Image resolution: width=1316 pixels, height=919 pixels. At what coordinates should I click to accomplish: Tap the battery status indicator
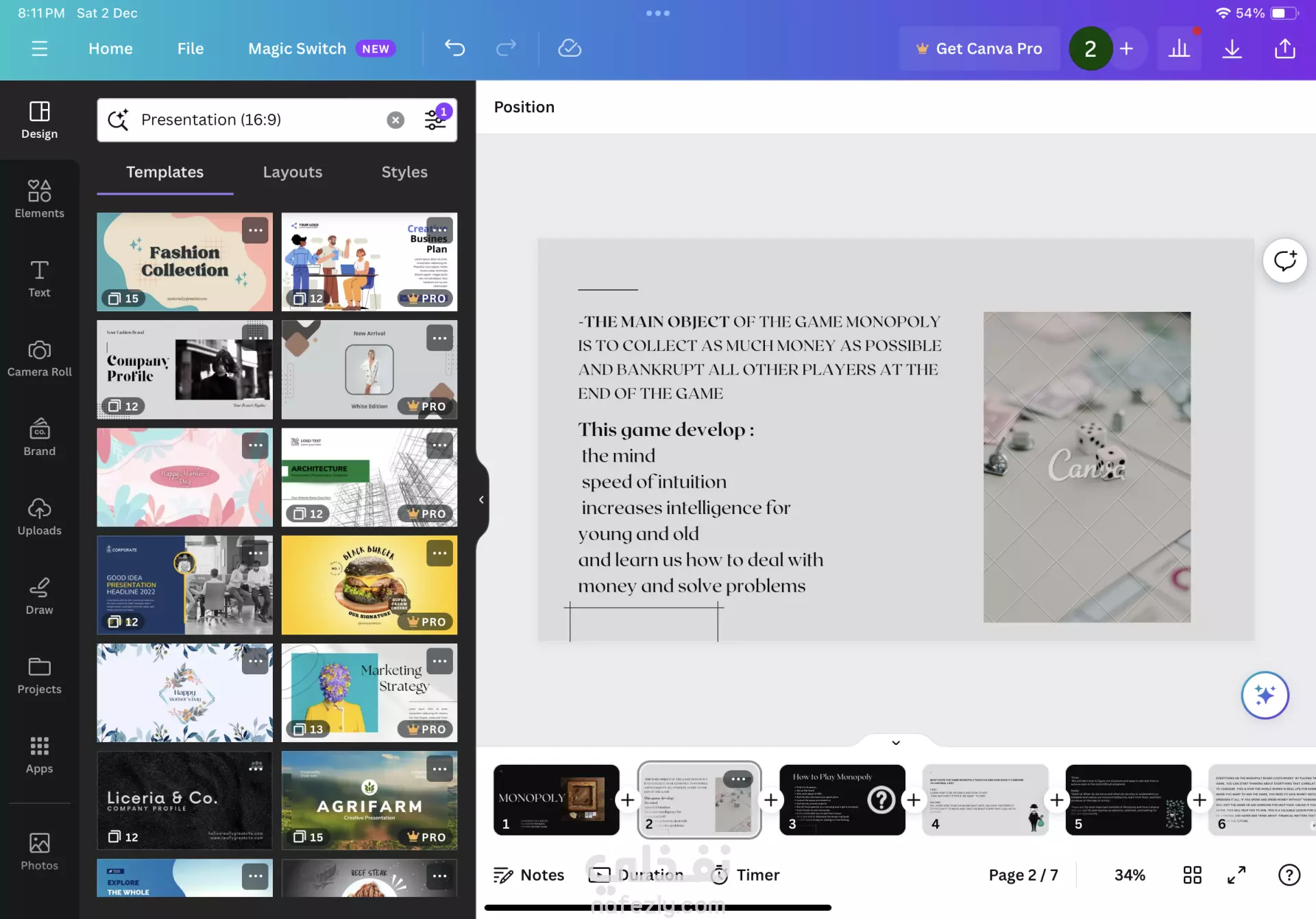(1284, 13)
